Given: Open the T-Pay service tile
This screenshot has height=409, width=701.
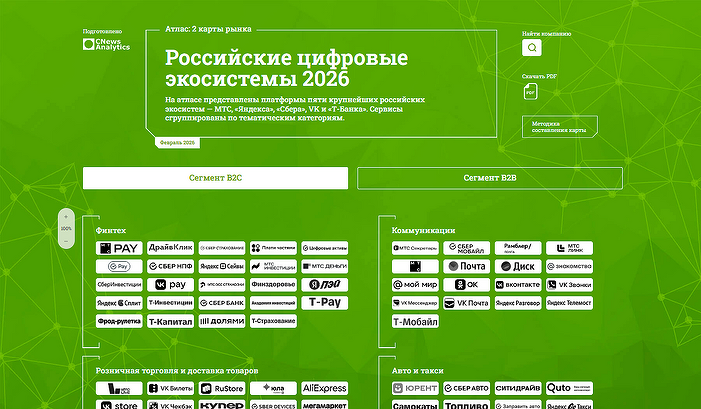Looking at the screenshot, I should [x=325, y=303].
